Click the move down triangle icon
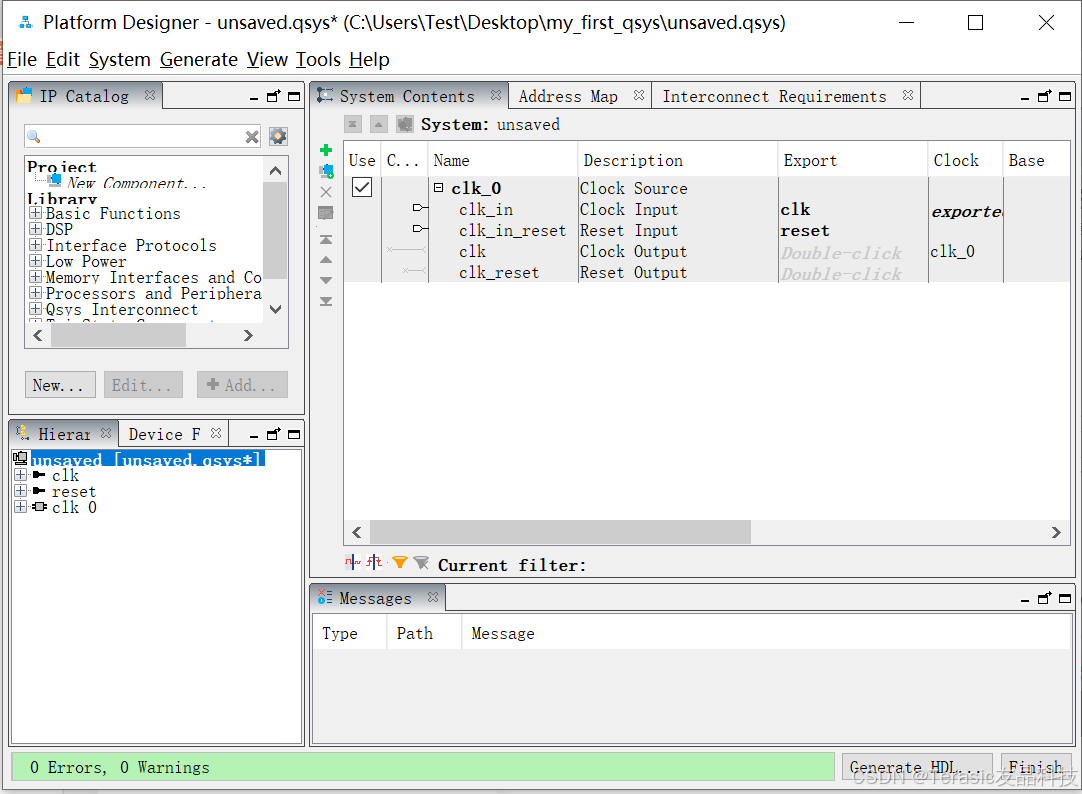 point(326,281)
